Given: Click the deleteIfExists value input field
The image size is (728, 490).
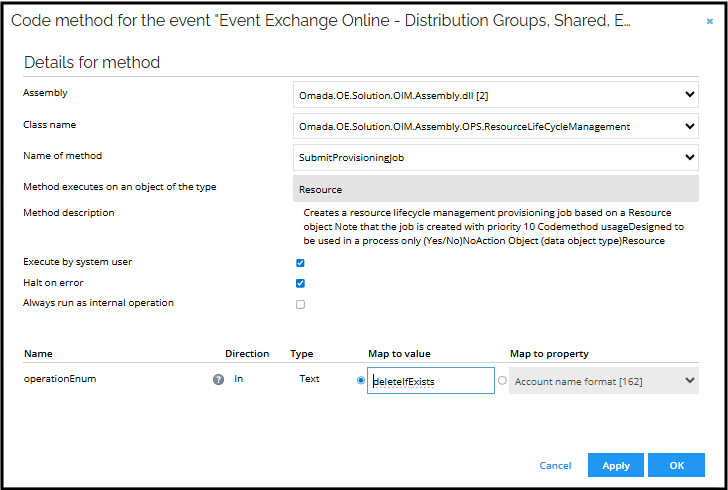Looking at the screenshot, I should [430, 381].
